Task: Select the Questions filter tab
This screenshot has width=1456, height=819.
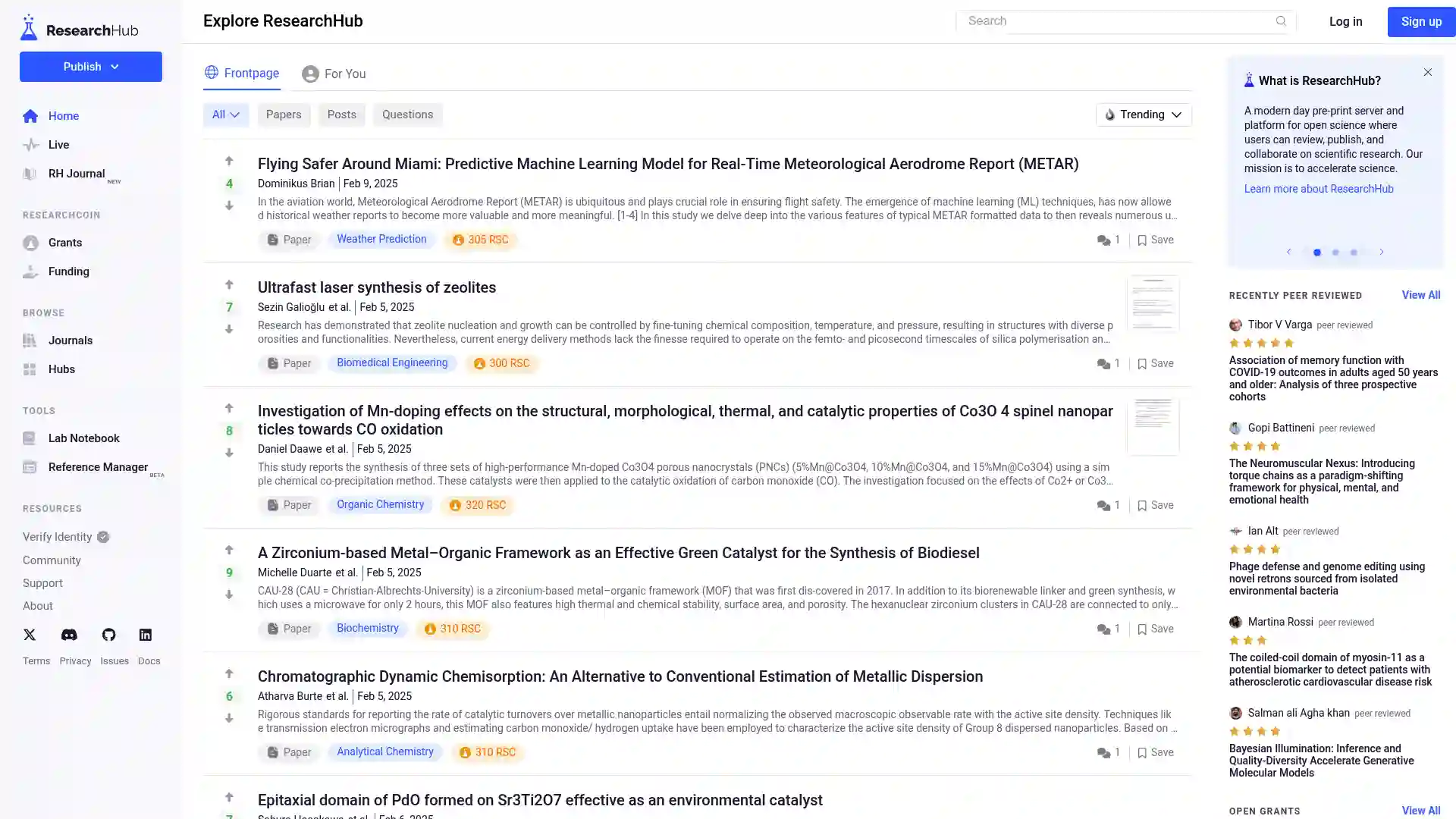Action: [407, 115]
